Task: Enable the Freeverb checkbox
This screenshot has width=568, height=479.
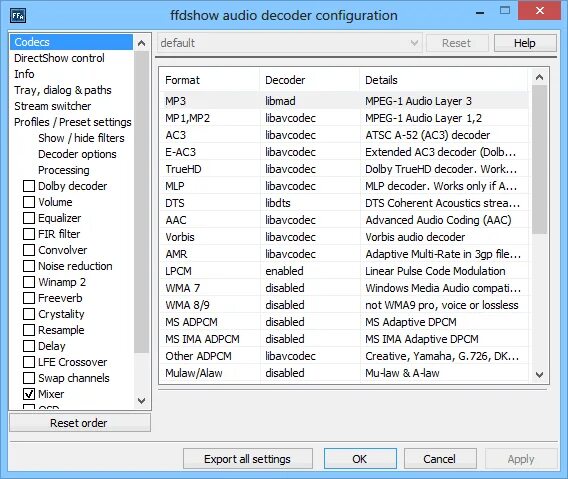Action: point(29,298)
